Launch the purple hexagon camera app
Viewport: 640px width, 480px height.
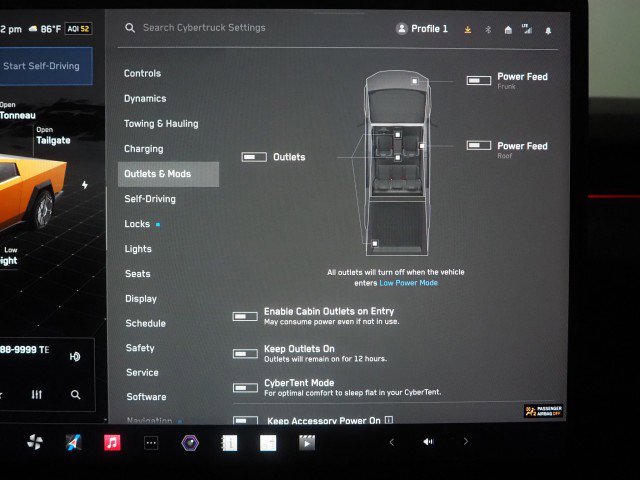pyautogui.click(x=190, y=443)
